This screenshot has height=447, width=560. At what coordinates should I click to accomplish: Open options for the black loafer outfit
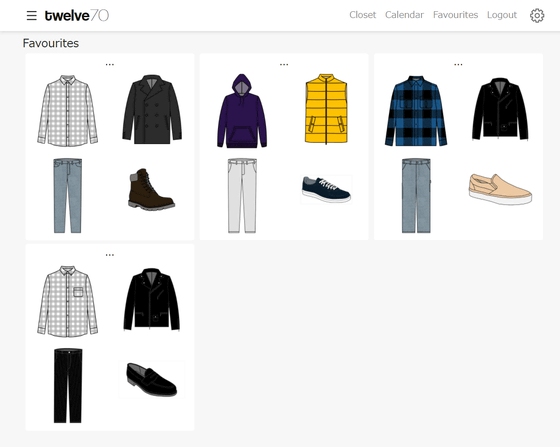tap(110, 255)
